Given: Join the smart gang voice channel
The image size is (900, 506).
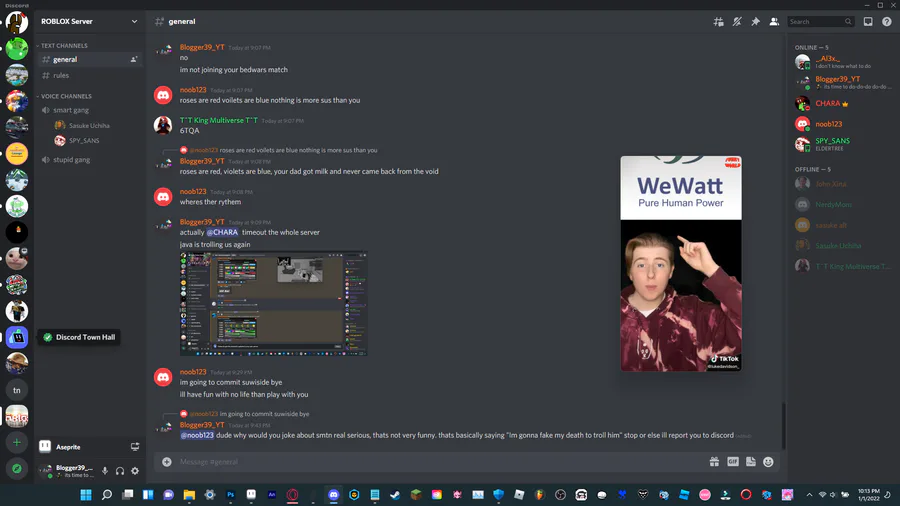Looking at the screenshot, I should (89, 110).
